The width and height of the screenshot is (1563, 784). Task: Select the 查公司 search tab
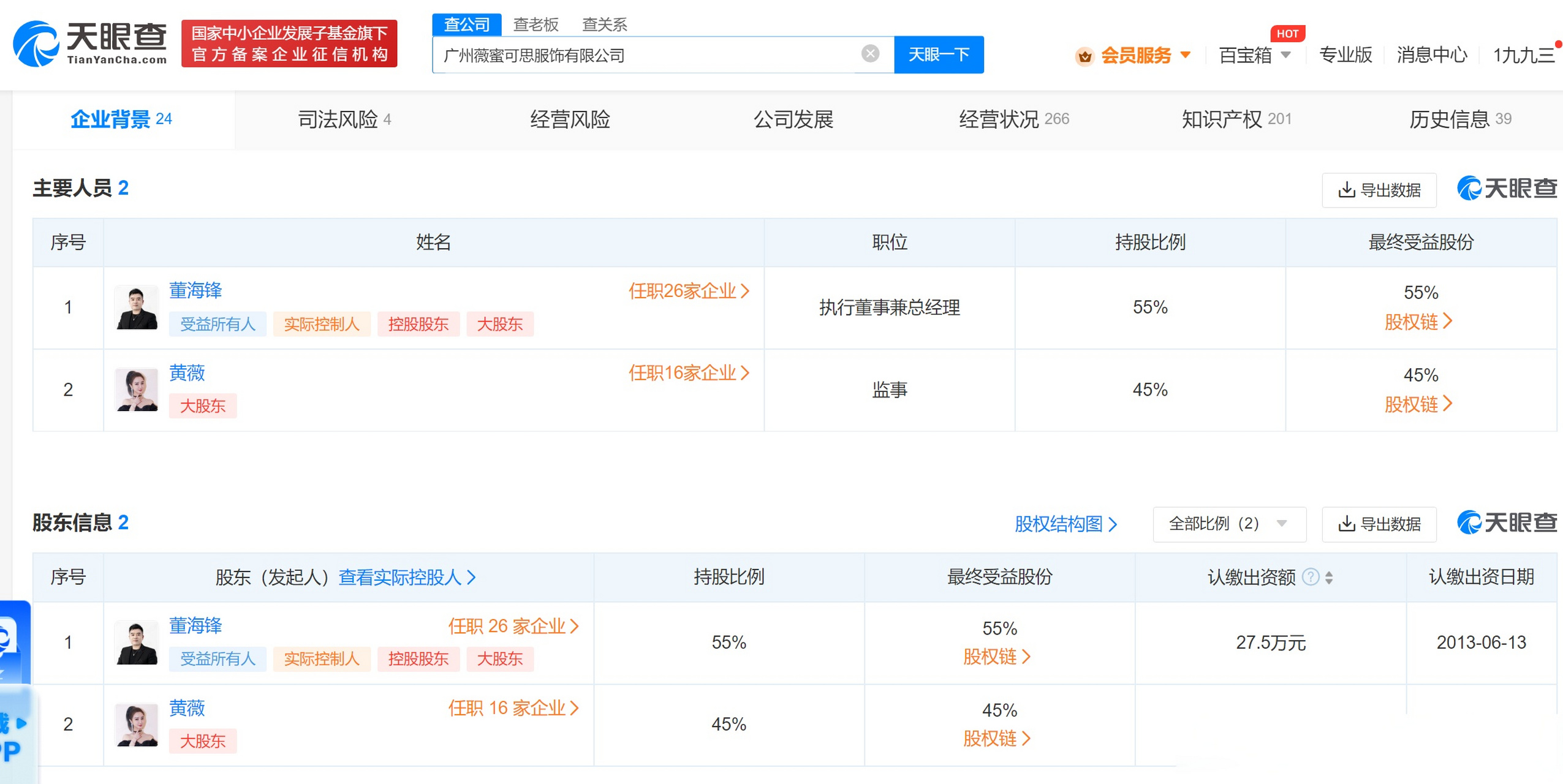pos(467,24)
